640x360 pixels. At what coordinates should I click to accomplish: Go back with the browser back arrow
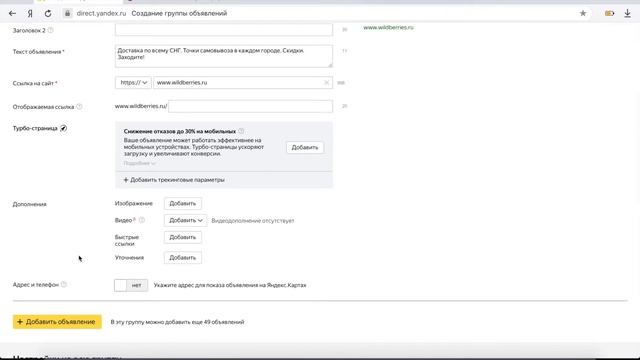point(12,13)
